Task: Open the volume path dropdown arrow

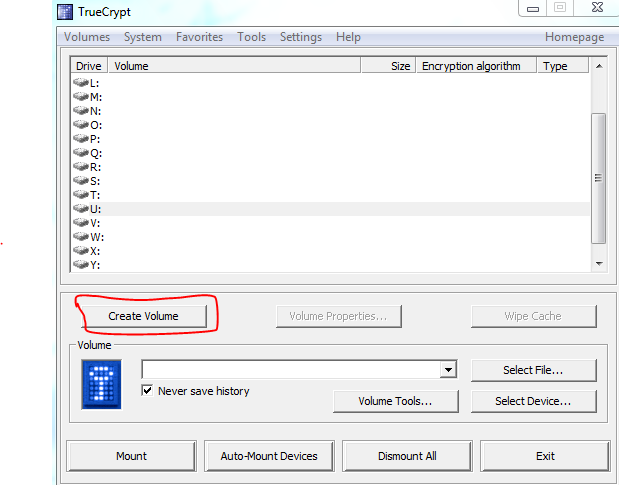Action: point(448,370)
